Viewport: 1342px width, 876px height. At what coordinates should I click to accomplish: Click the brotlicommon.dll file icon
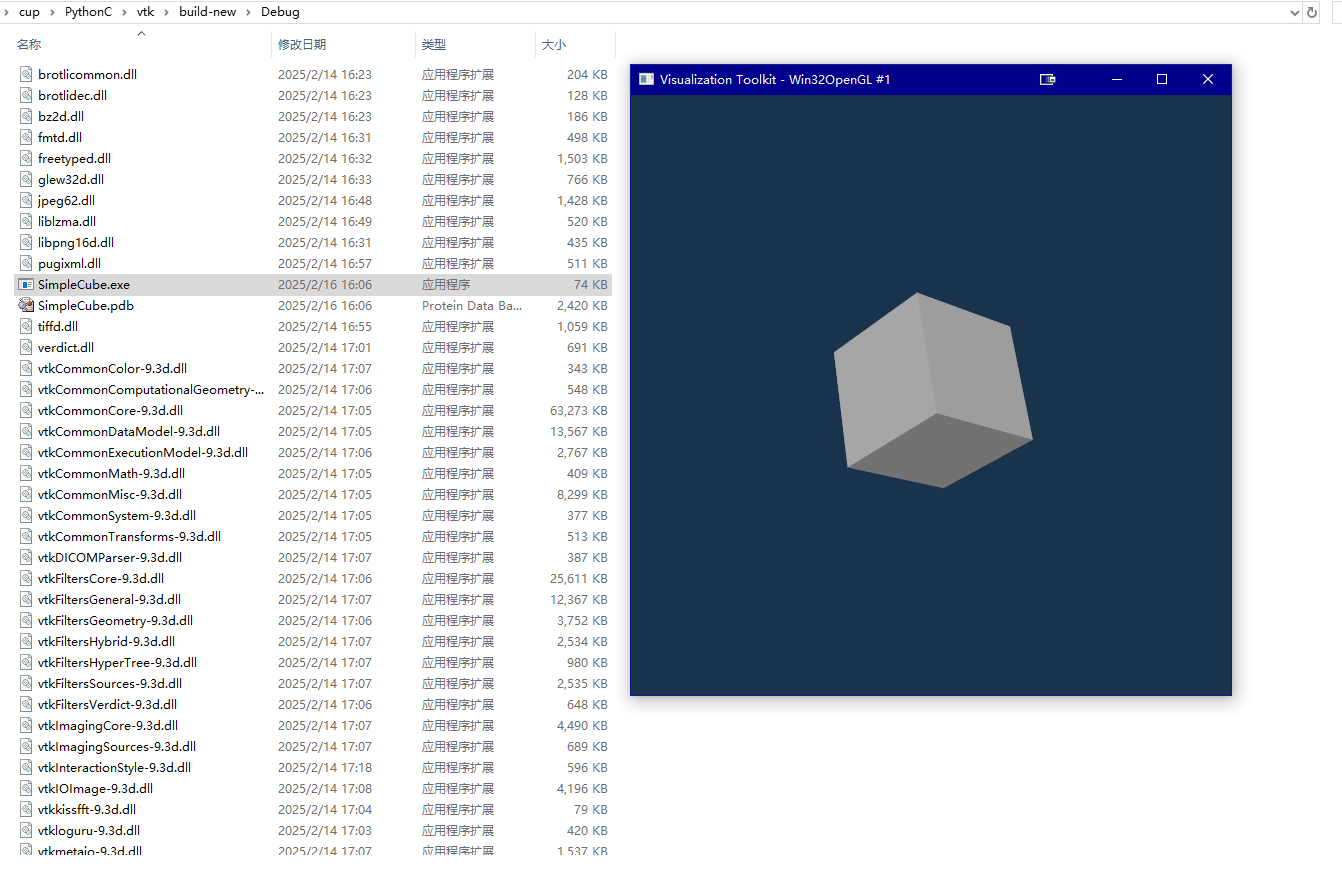pos(26,74)
